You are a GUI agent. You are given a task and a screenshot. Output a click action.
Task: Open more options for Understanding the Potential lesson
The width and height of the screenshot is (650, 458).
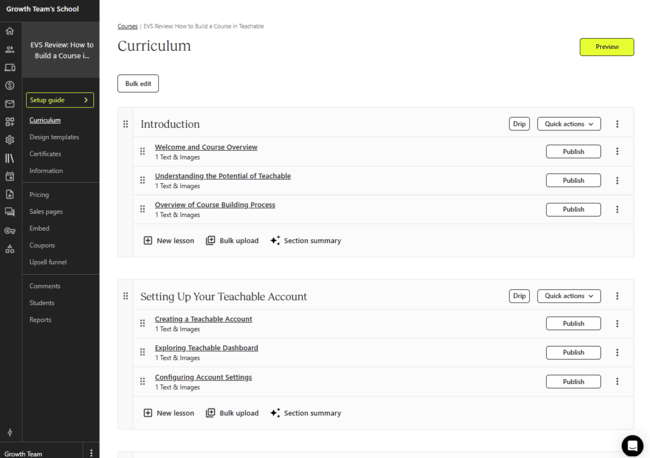[617, 180]
